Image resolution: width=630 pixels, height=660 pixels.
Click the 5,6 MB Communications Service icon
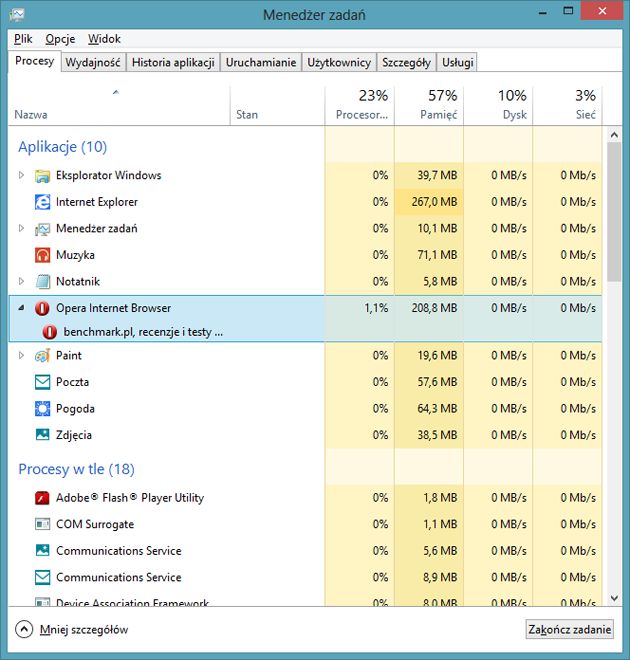[42, 551]
